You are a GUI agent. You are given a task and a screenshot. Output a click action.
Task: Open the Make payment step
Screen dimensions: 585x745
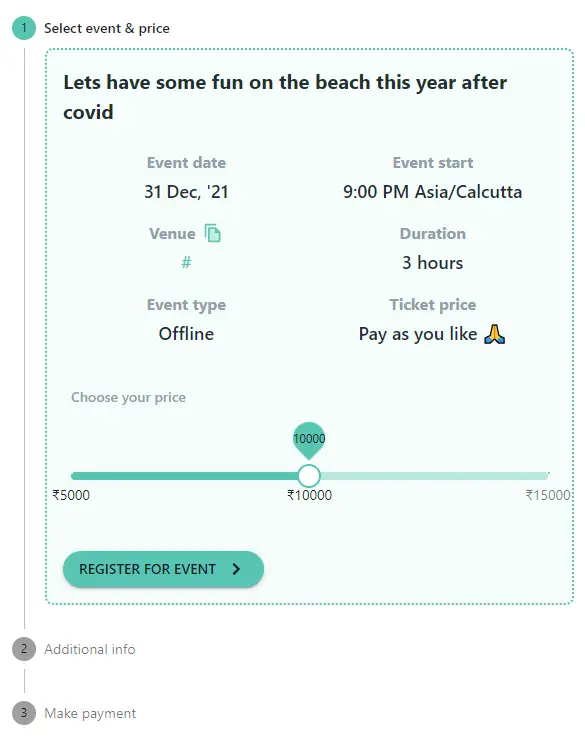click(90, 713)
